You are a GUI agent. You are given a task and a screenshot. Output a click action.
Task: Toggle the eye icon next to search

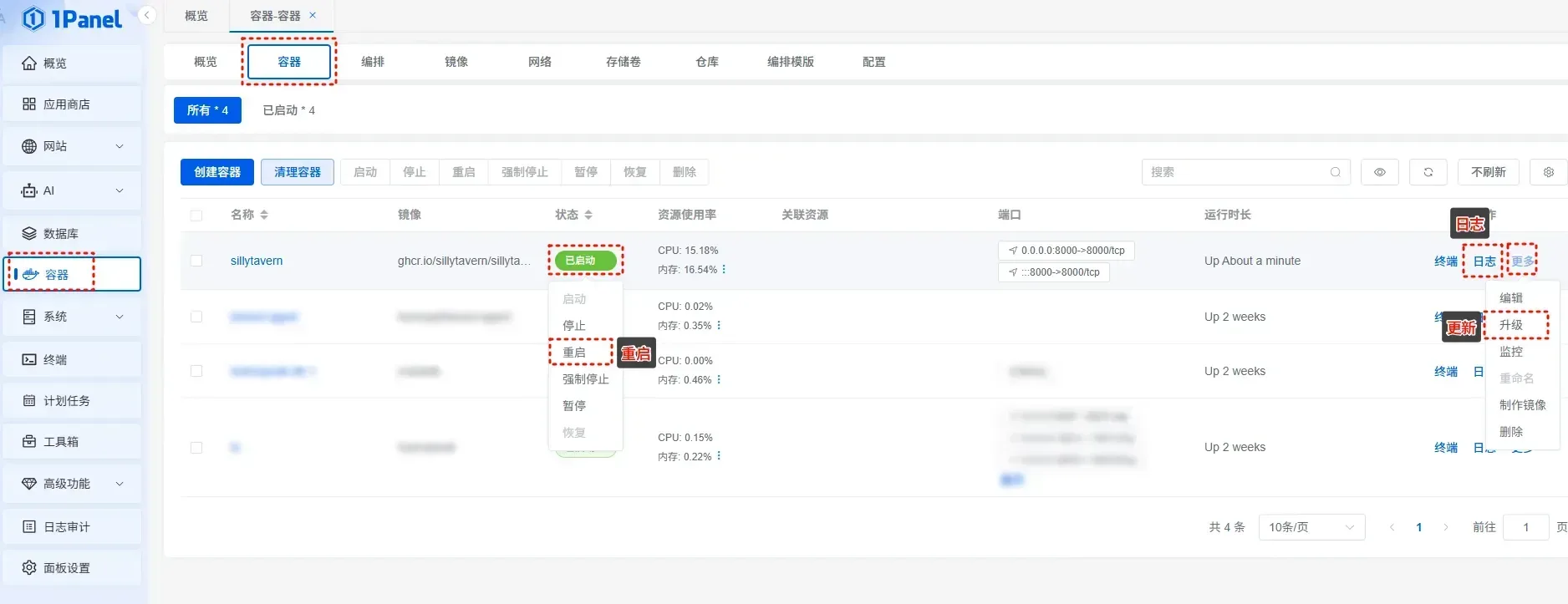(1379, 172)
